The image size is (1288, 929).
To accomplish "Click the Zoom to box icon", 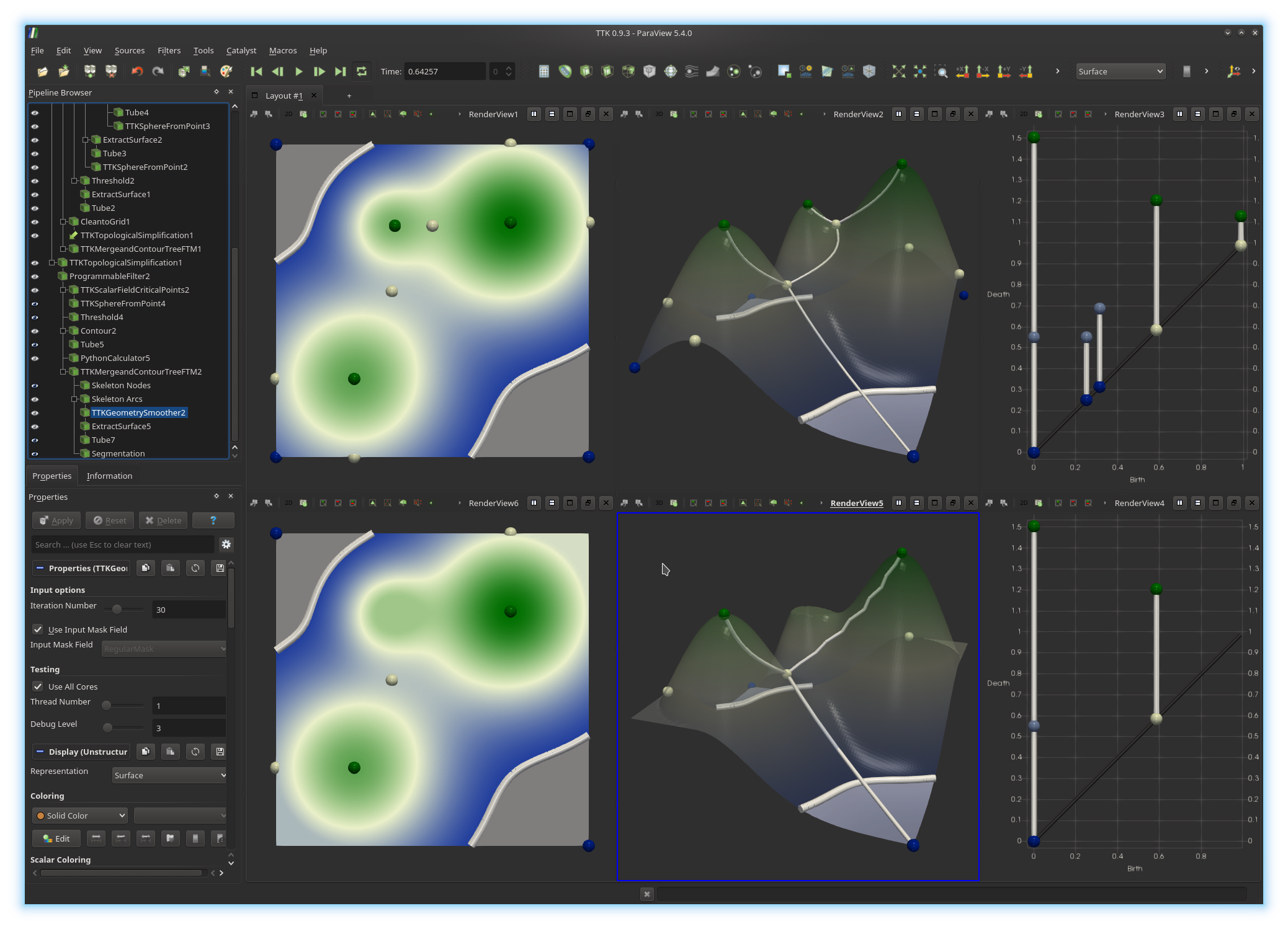I will 941,71.
